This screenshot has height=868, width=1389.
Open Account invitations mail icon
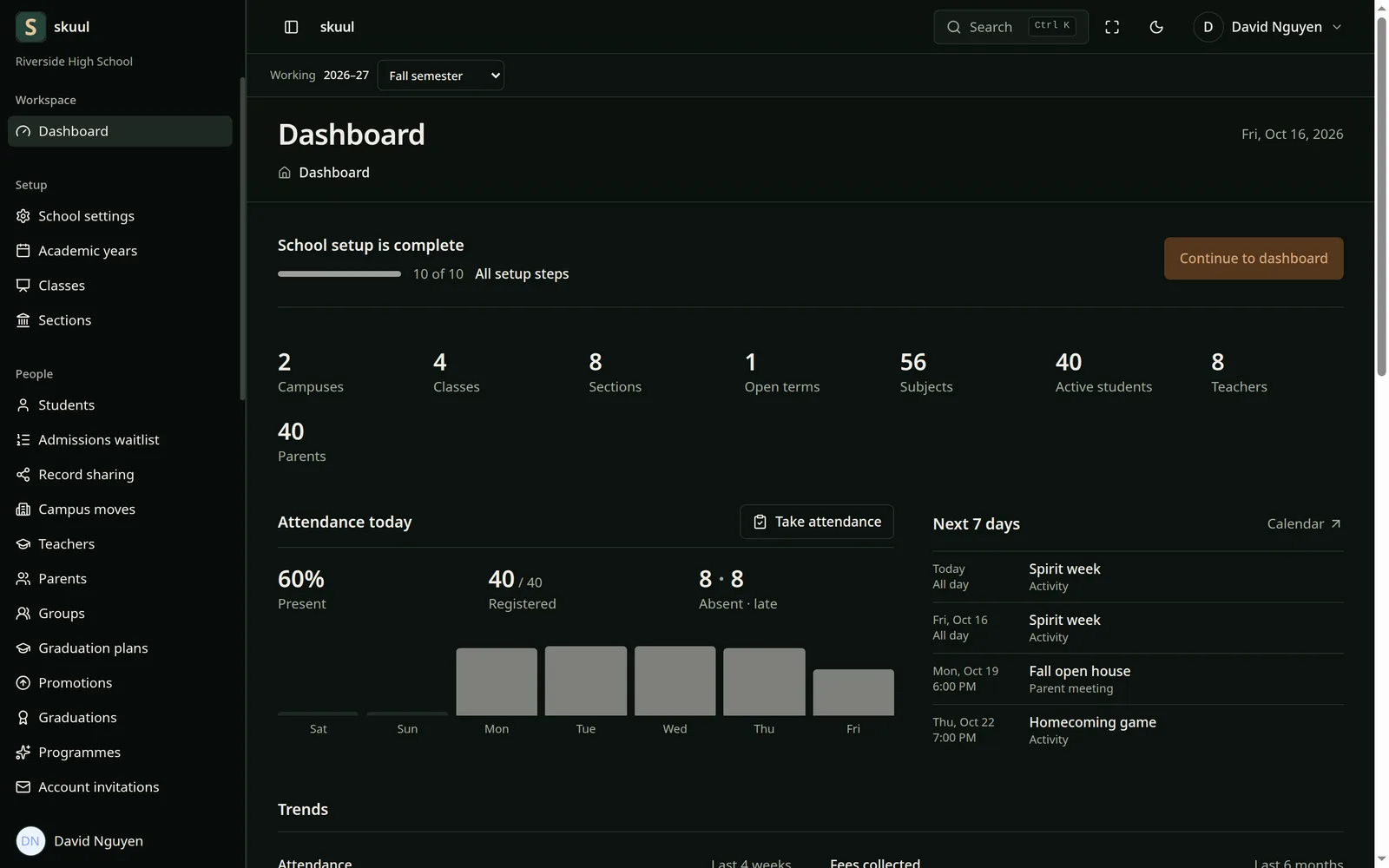(23, 787)
